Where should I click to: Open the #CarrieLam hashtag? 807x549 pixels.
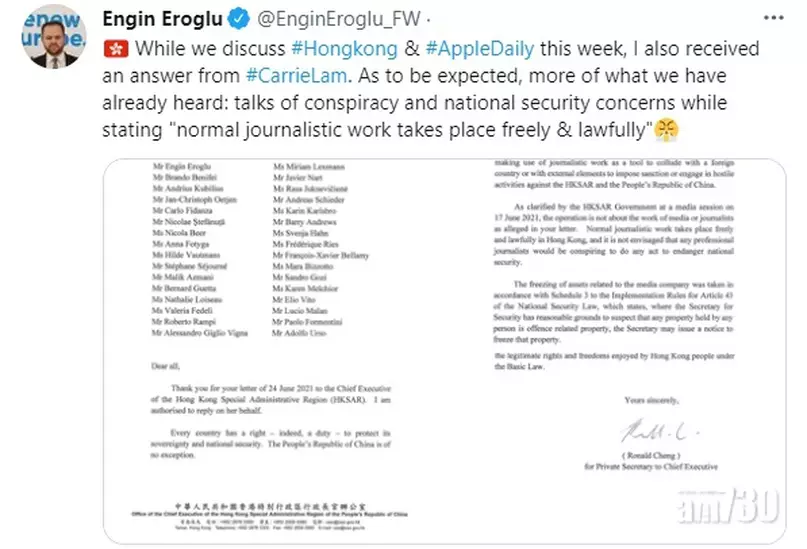(x=296, y=76)
